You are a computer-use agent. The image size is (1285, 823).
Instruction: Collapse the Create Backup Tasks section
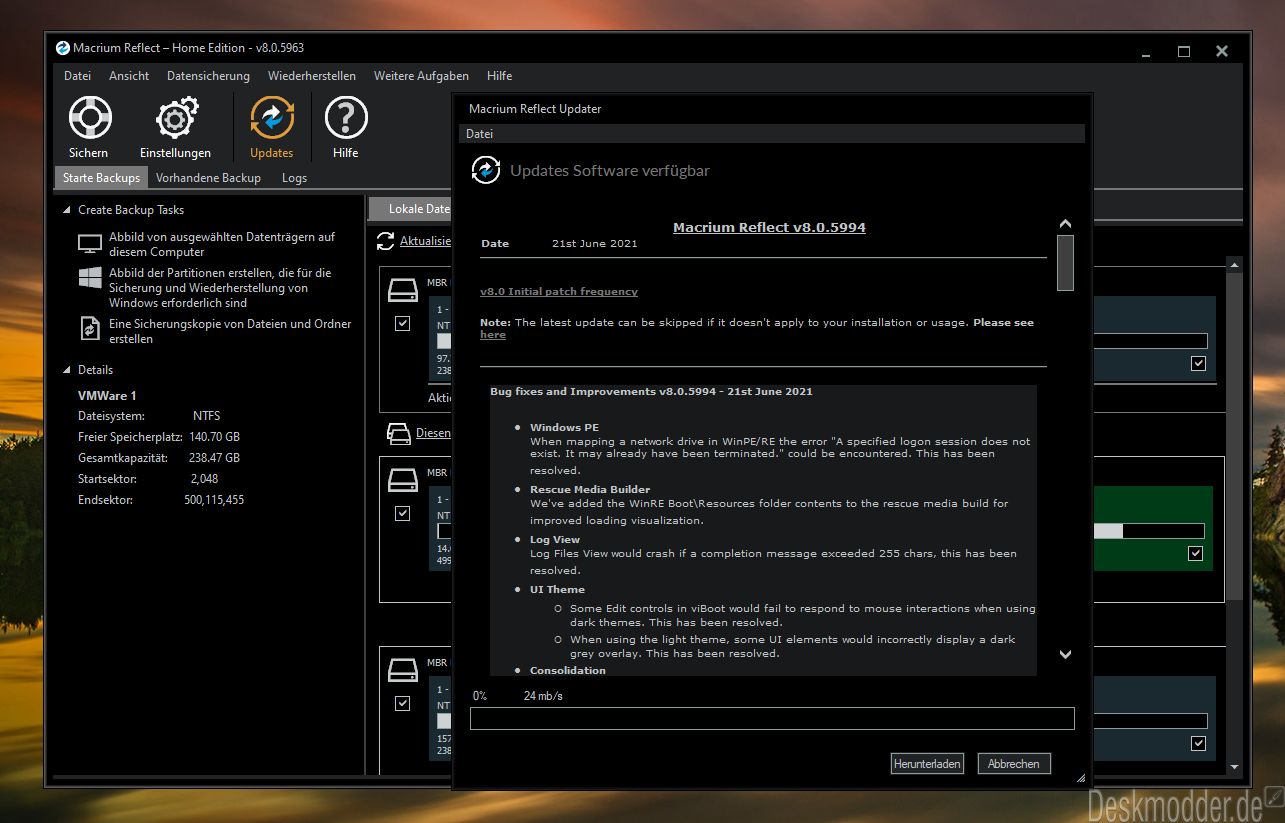tap(67, 210)
